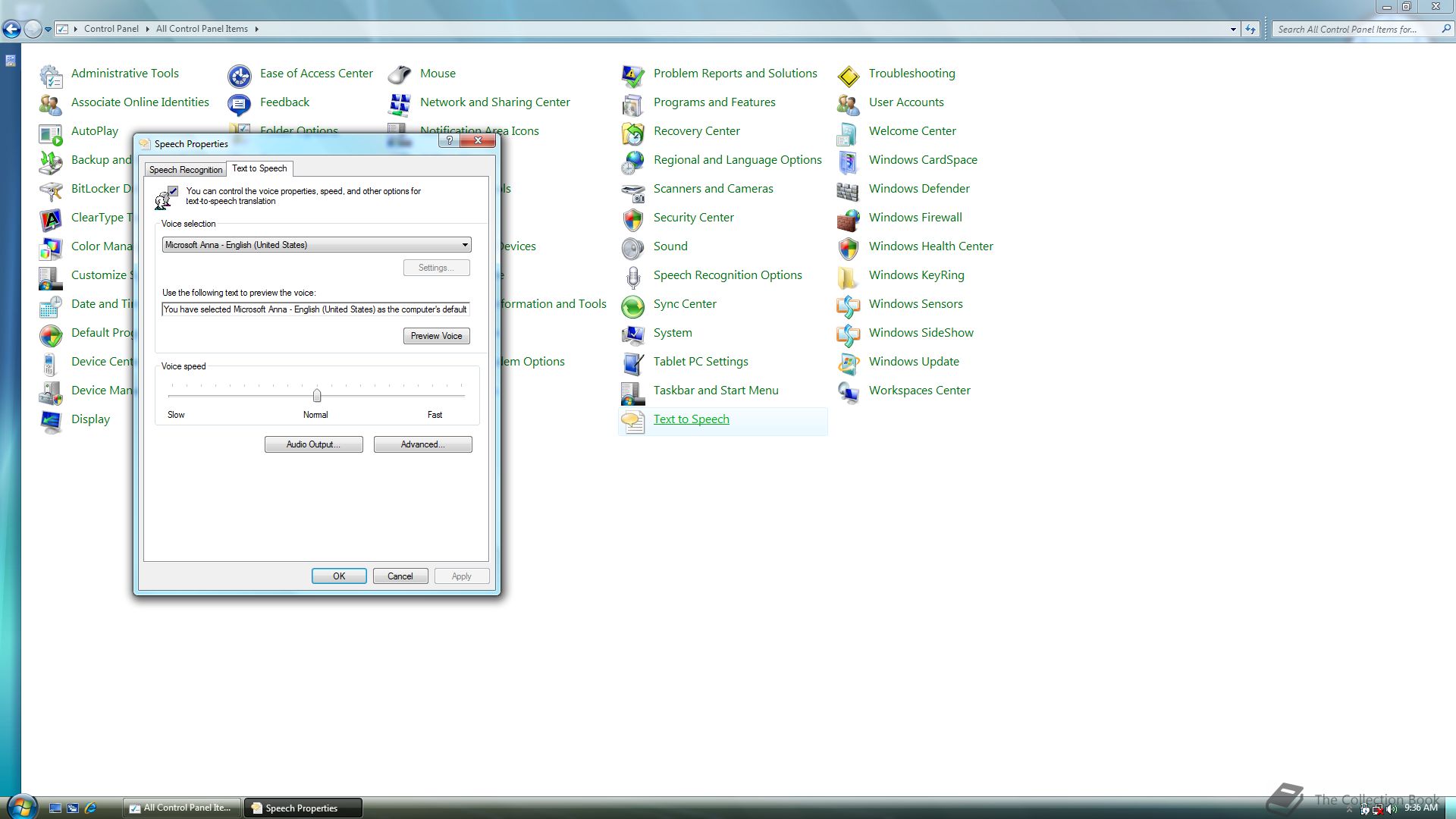This screenshot has height=819, width=1456.
Task: Open the Audio Output settings button
Action: [x=313, y=444]
